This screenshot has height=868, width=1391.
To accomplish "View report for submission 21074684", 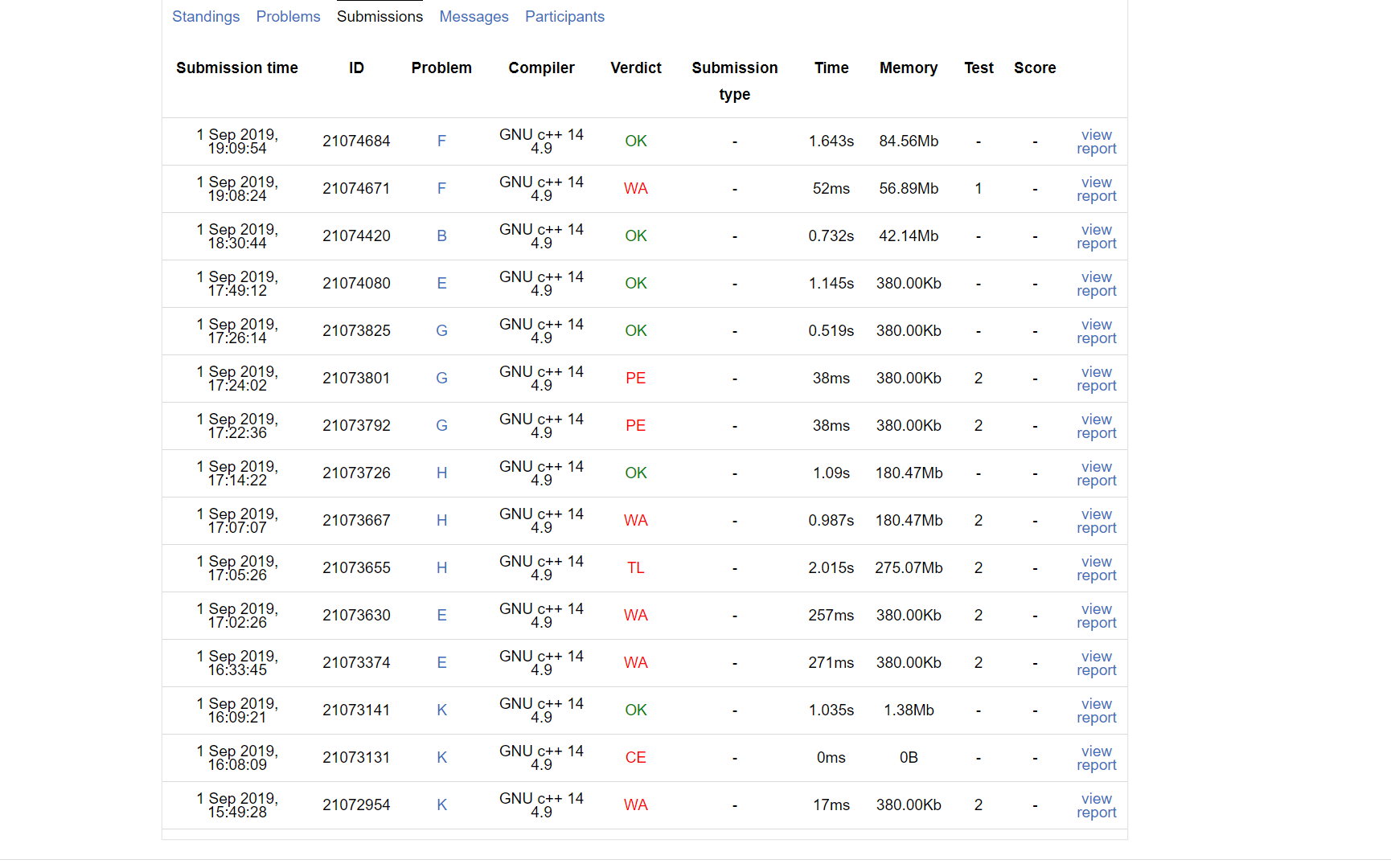I will 1096,141.
